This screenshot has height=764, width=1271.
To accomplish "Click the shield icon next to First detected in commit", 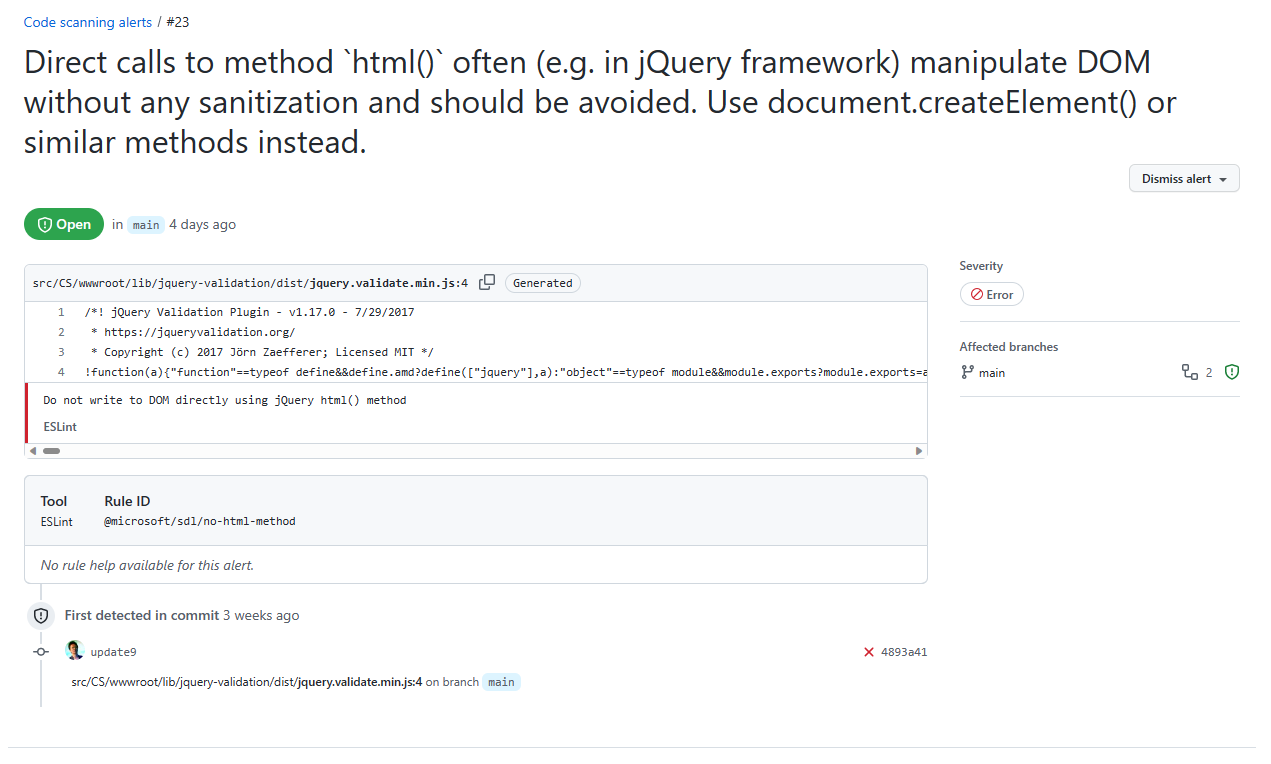I will pyautogui.click(x=41, y=615).
